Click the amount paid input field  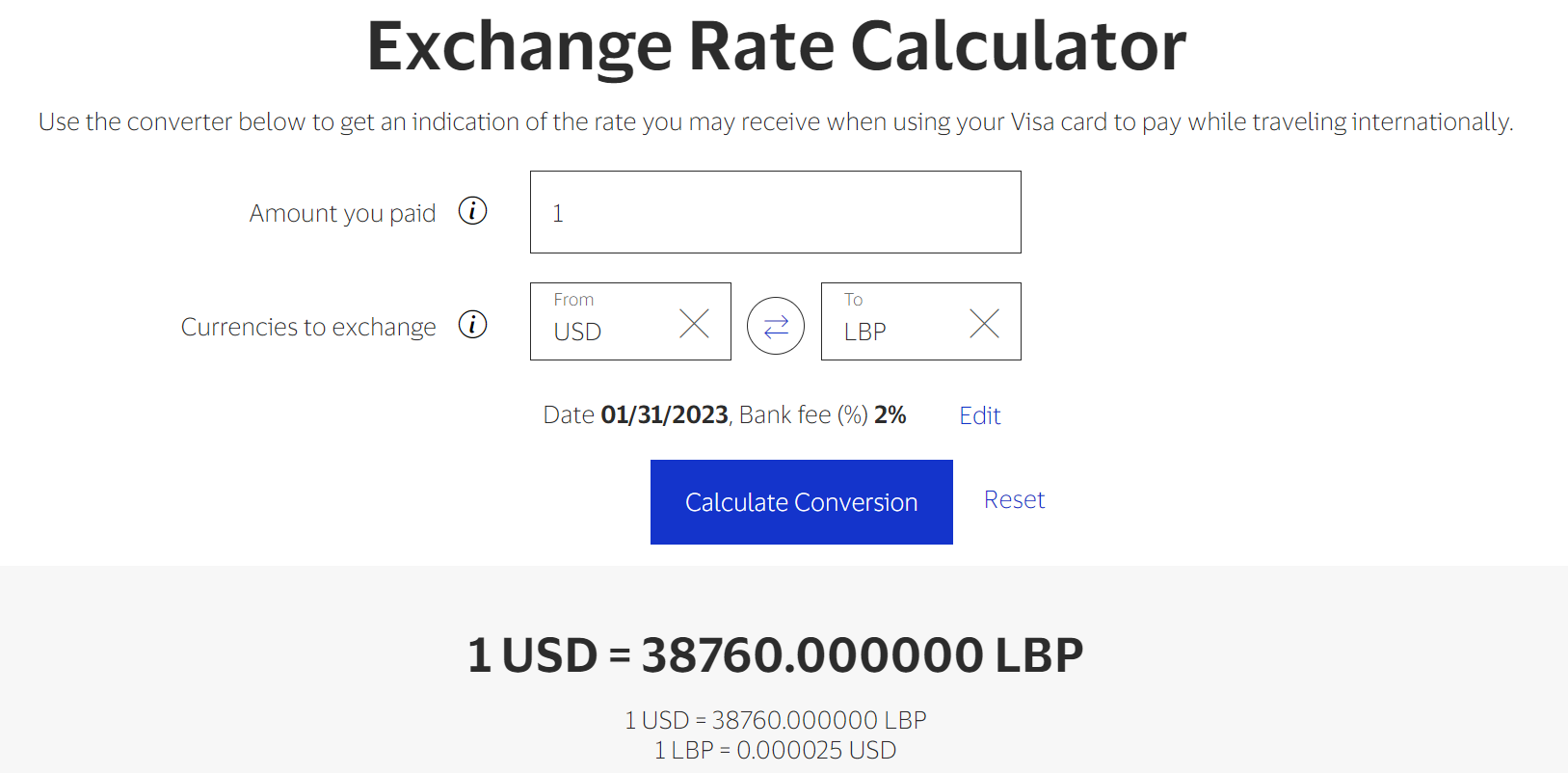click(775, 212)
